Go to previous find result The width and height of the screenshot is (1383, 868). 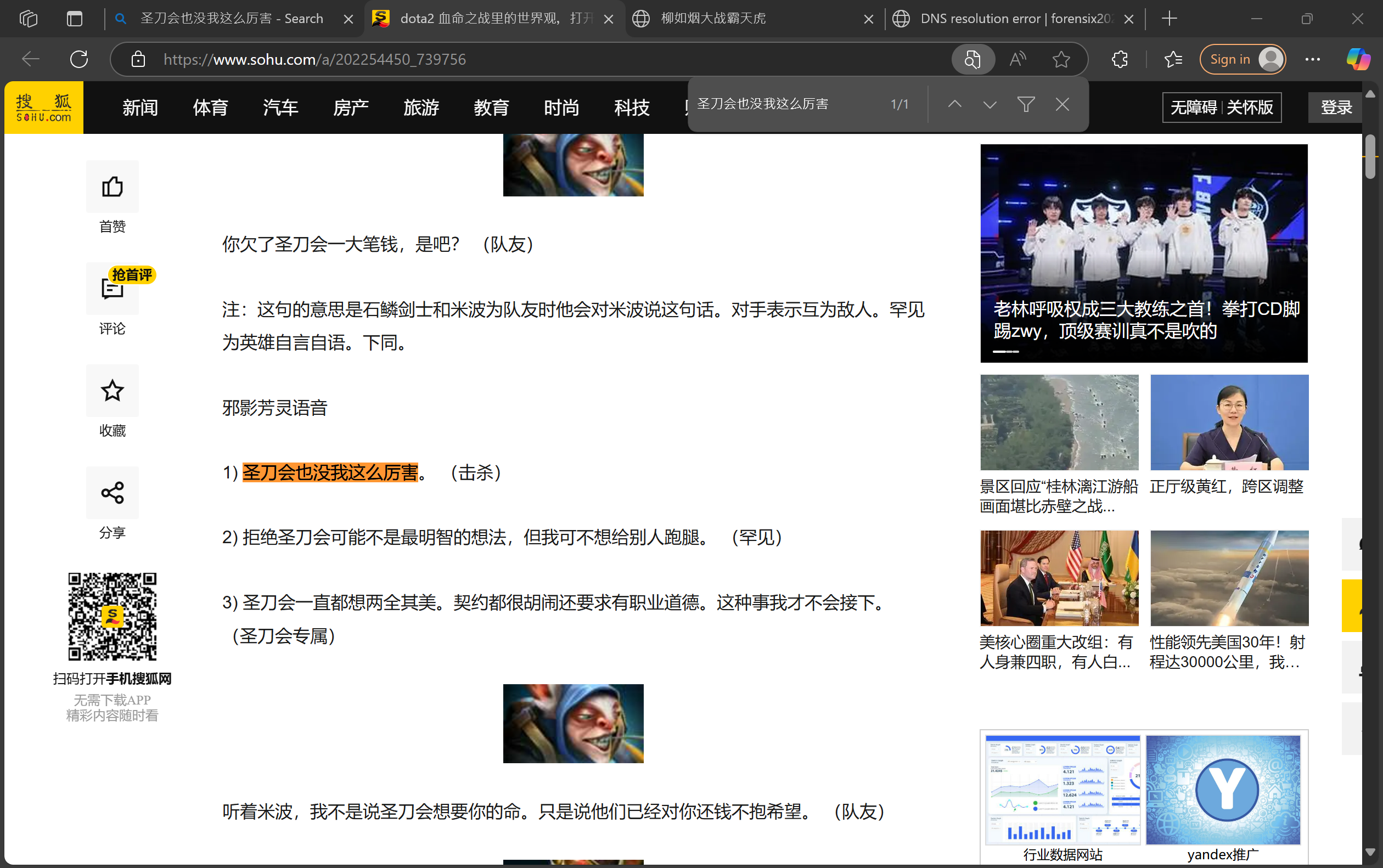(x=955, y=104)
